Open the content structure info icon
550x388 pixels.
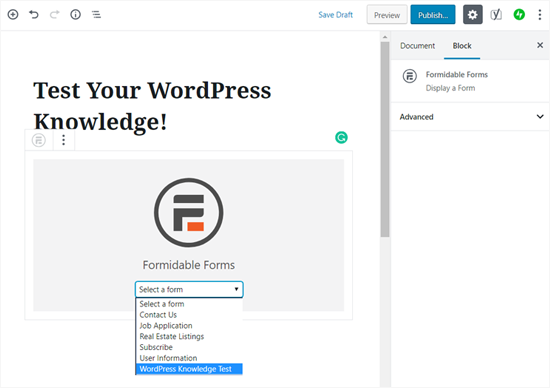[75, 14]
